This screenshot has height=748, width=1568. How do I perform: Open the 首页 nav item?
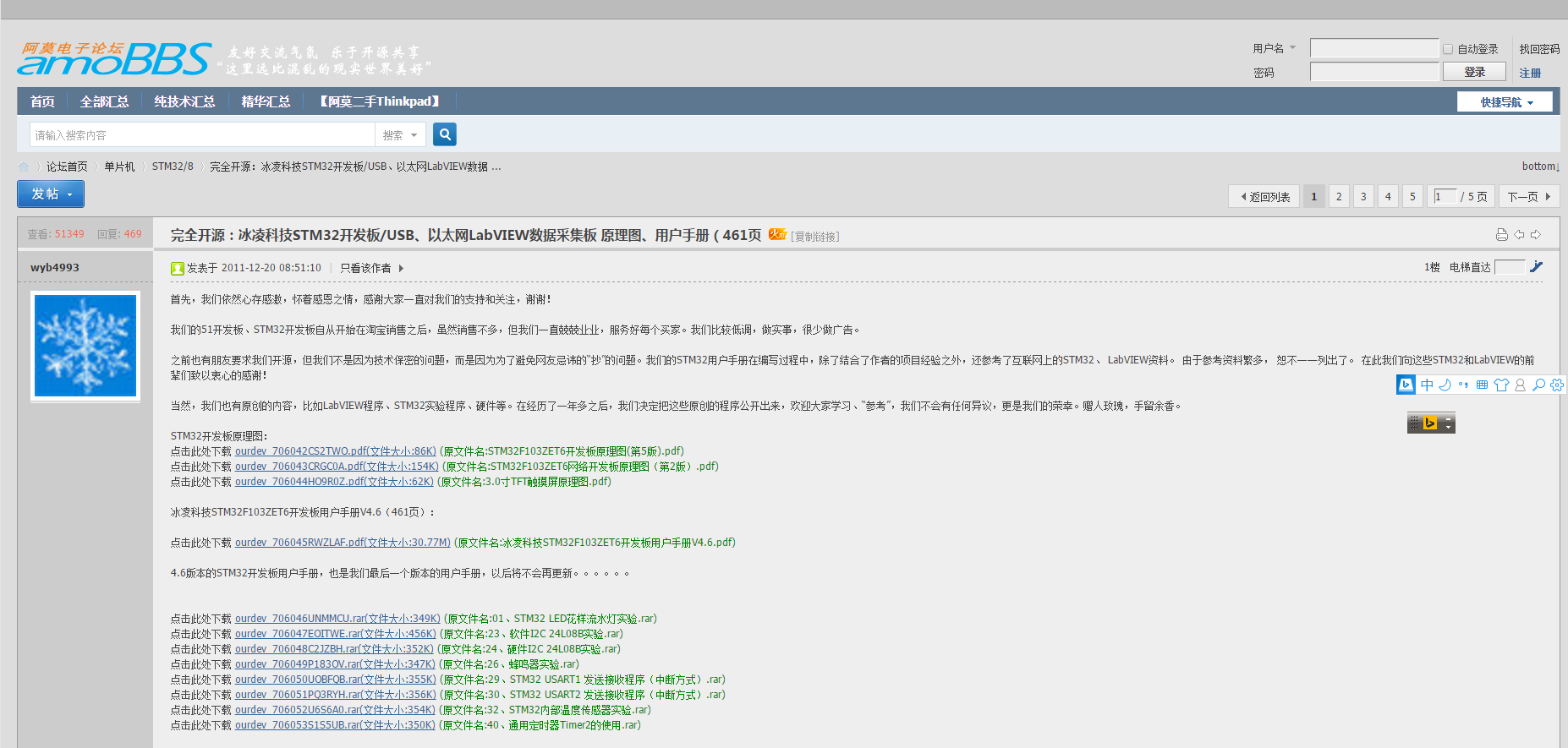[42, 101]
